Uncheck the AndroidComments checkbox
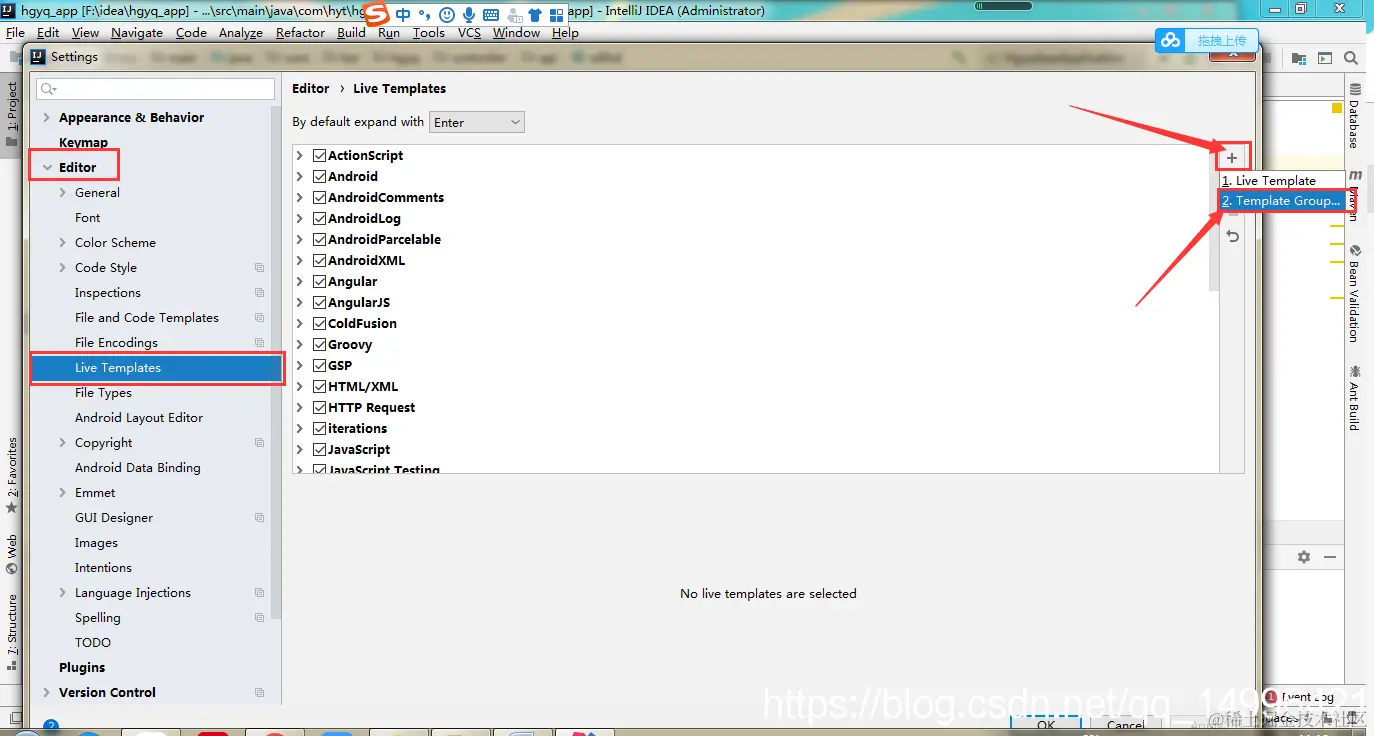This screenshot has width=1374, height=736. 320,197
